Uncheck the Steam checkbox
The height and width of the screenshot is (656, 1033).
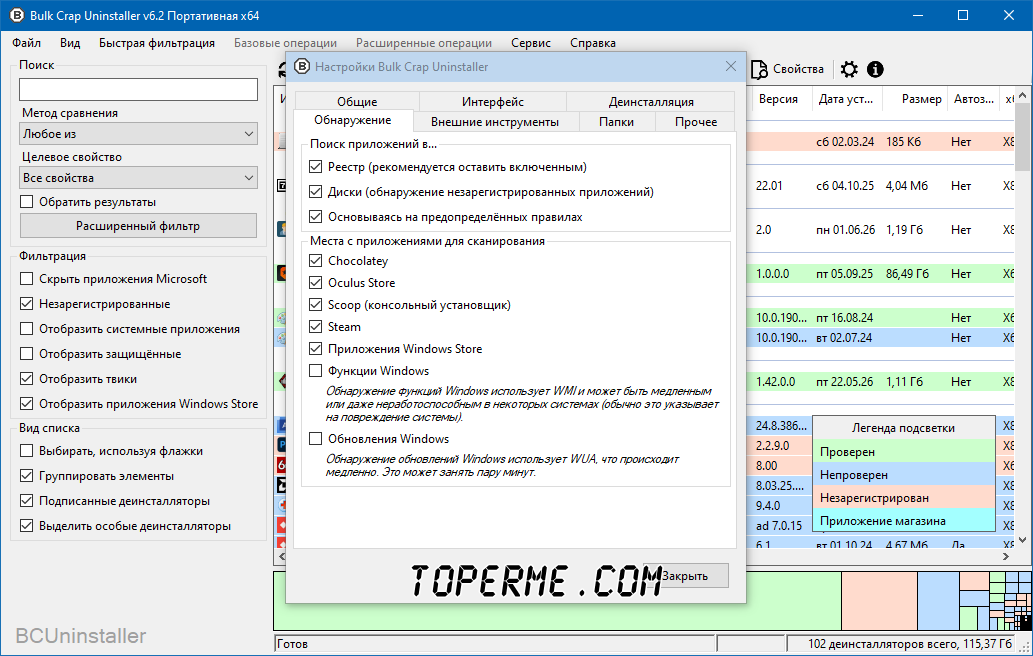tap(316, 327)
